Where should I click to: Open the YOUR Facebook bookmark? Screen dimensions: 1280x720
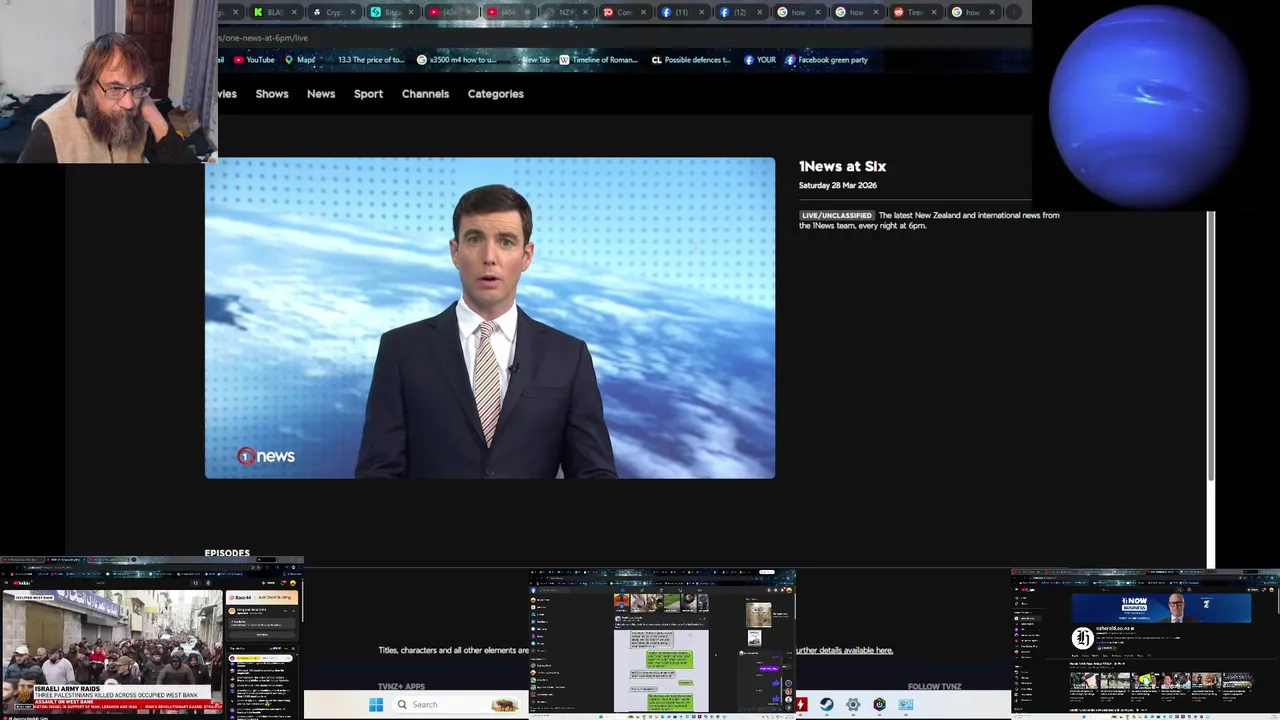click(760, 60)
